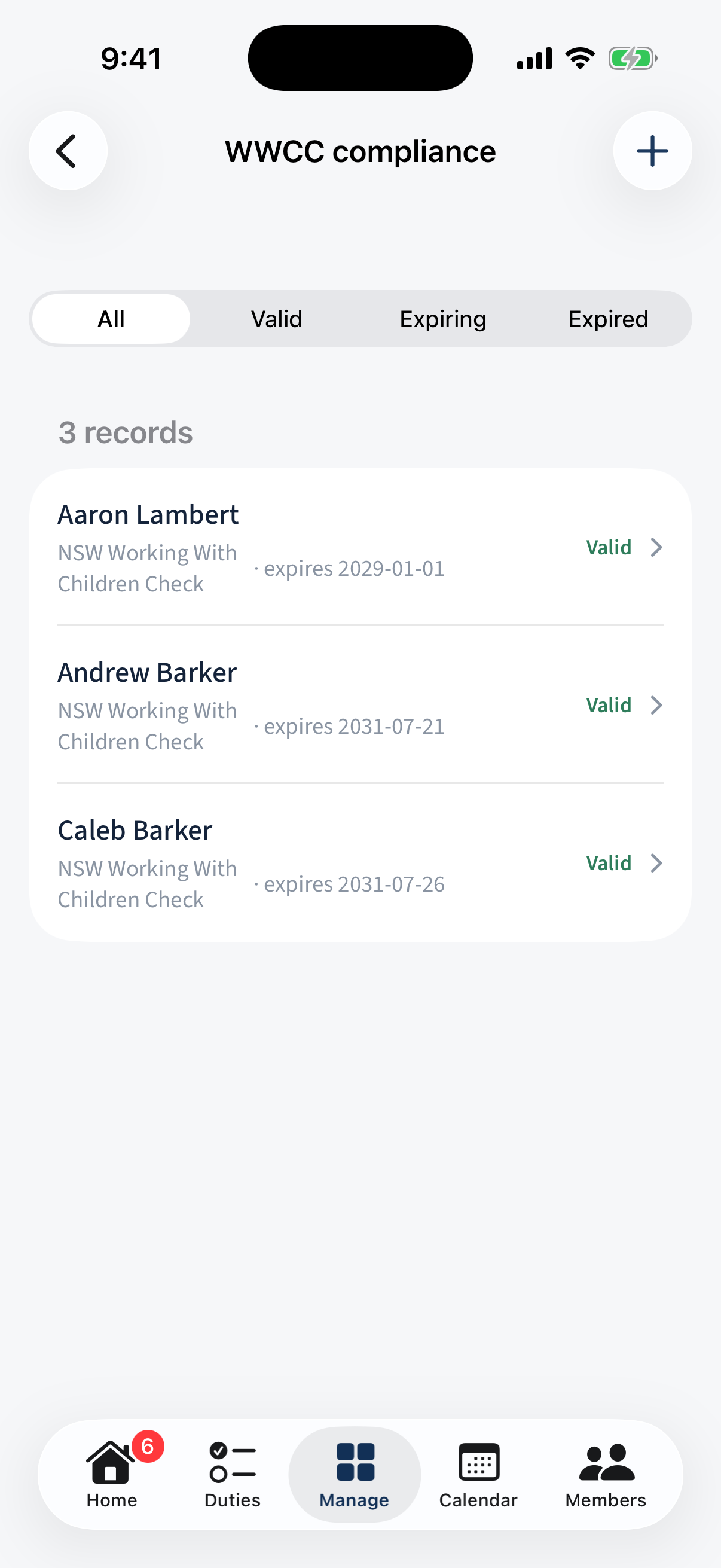Open Andrew Barker record via chevron

coord(656,705)
